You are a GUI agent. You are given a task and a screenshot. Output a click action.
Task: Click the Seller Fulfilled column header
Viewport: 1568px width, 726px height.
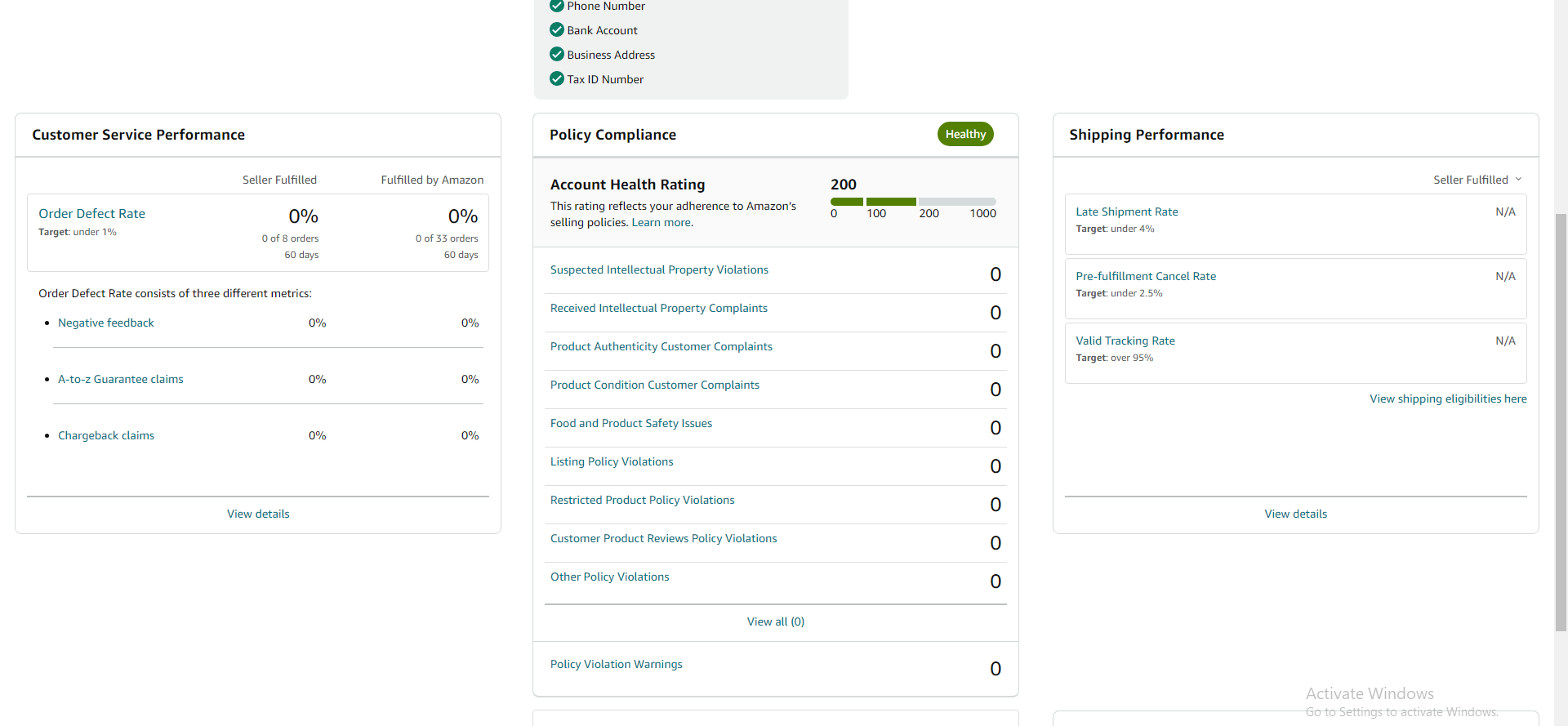279,180
